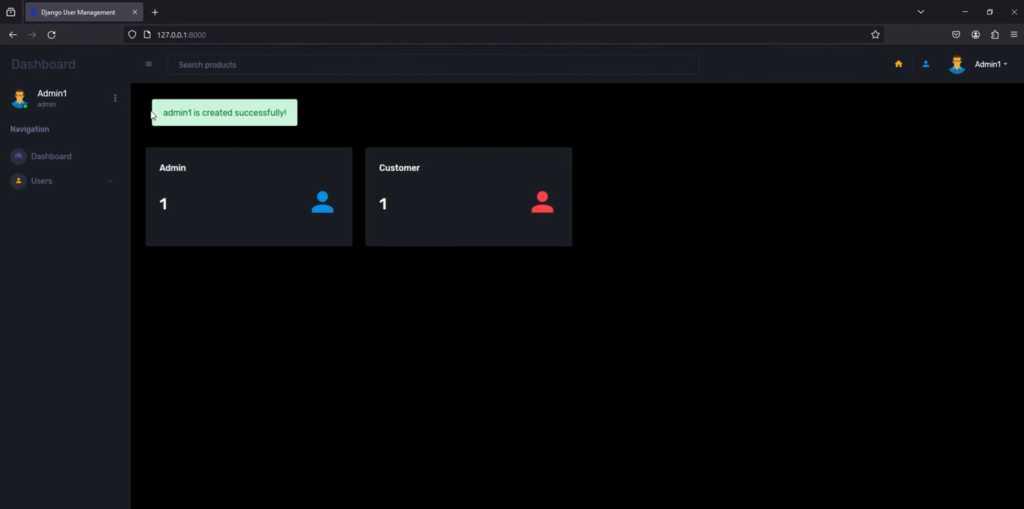Click the blue person icon on Admin card
This screenshot has width=1024, height=509.
pyautogui.click(x=323, y=202)
